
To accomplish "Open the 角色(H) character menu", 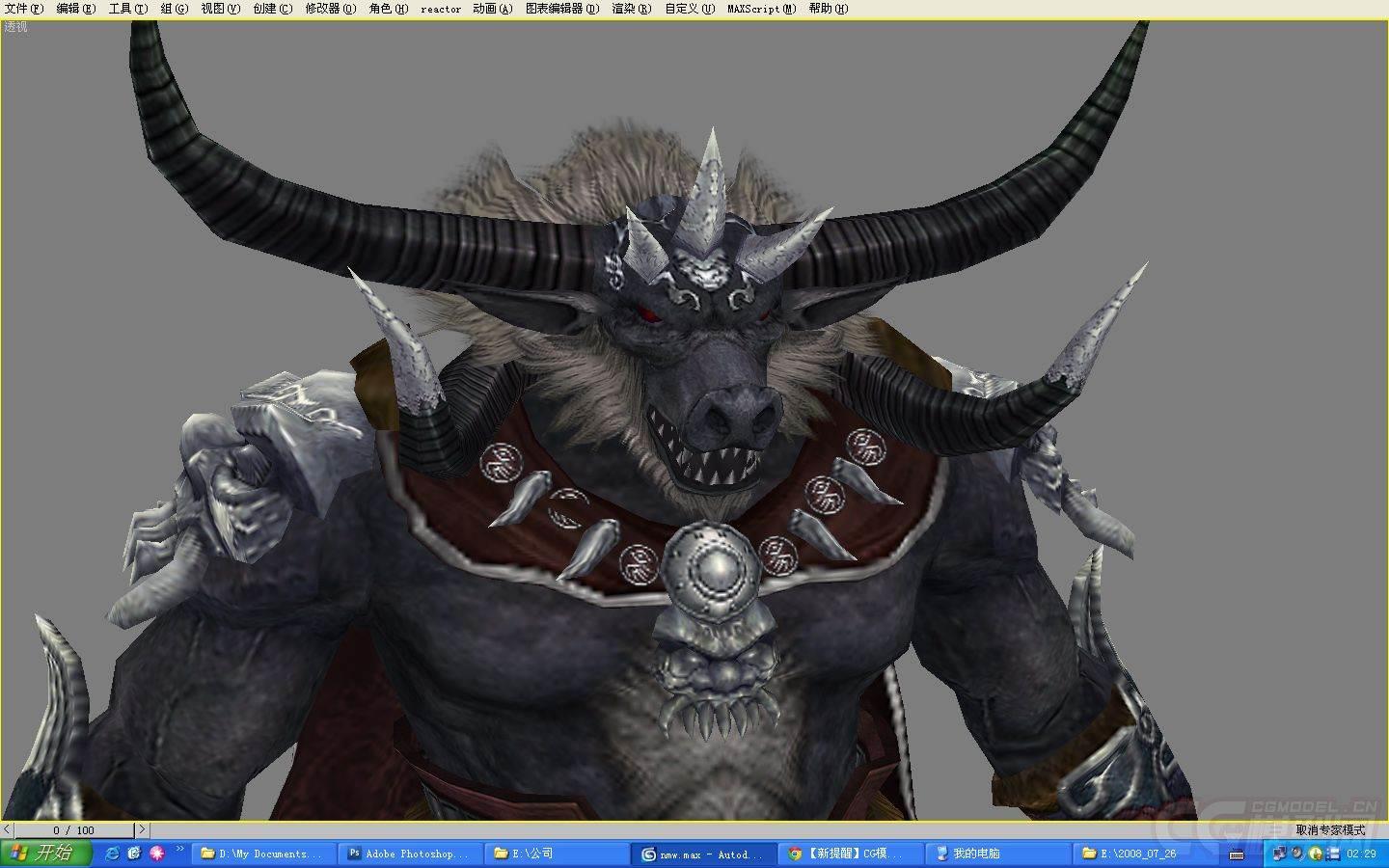I will (x=389, y=9).
